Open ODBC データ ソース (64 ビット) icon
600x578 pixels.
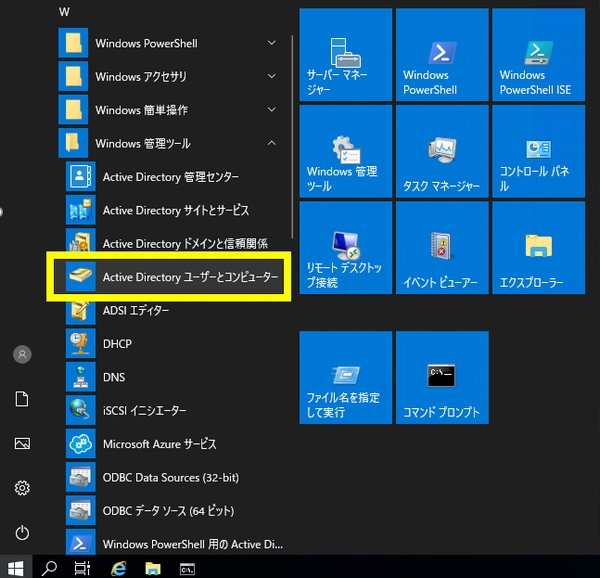[x=80, y=510]
